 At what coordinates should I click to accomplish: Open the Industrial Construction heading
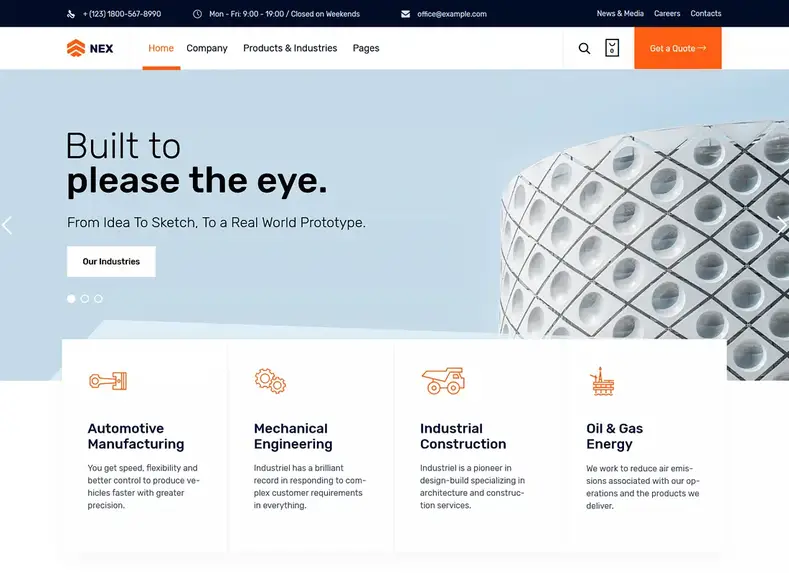point(463,436)
